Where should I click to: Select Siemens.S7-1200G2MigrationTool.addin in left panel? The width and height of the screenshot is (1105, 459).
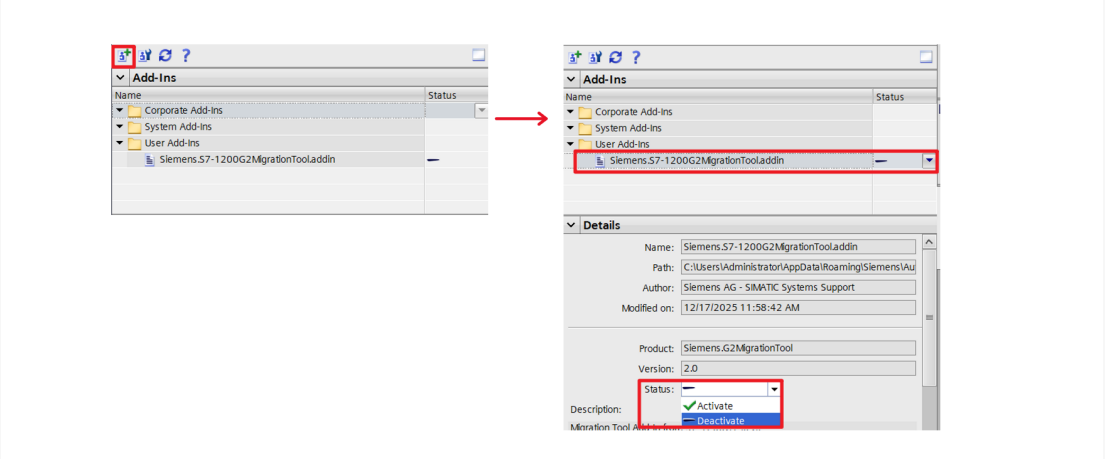[247, 159]
